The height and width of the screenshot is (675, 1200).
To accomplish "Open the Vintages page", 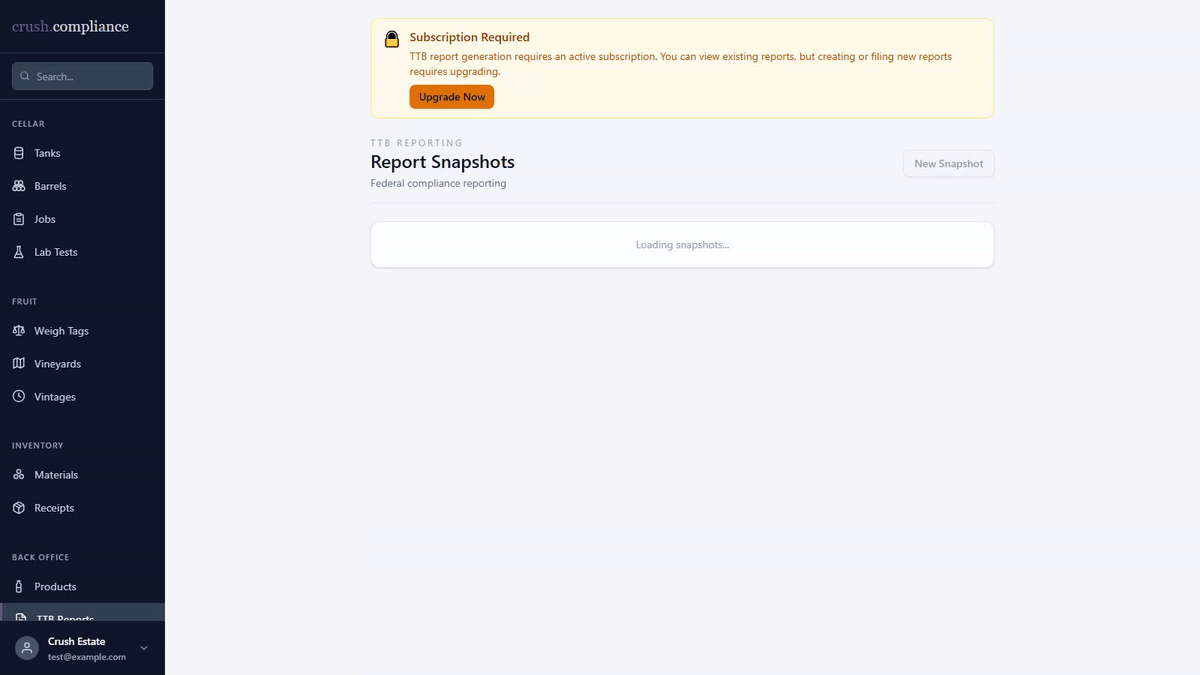I will point(82,397).
